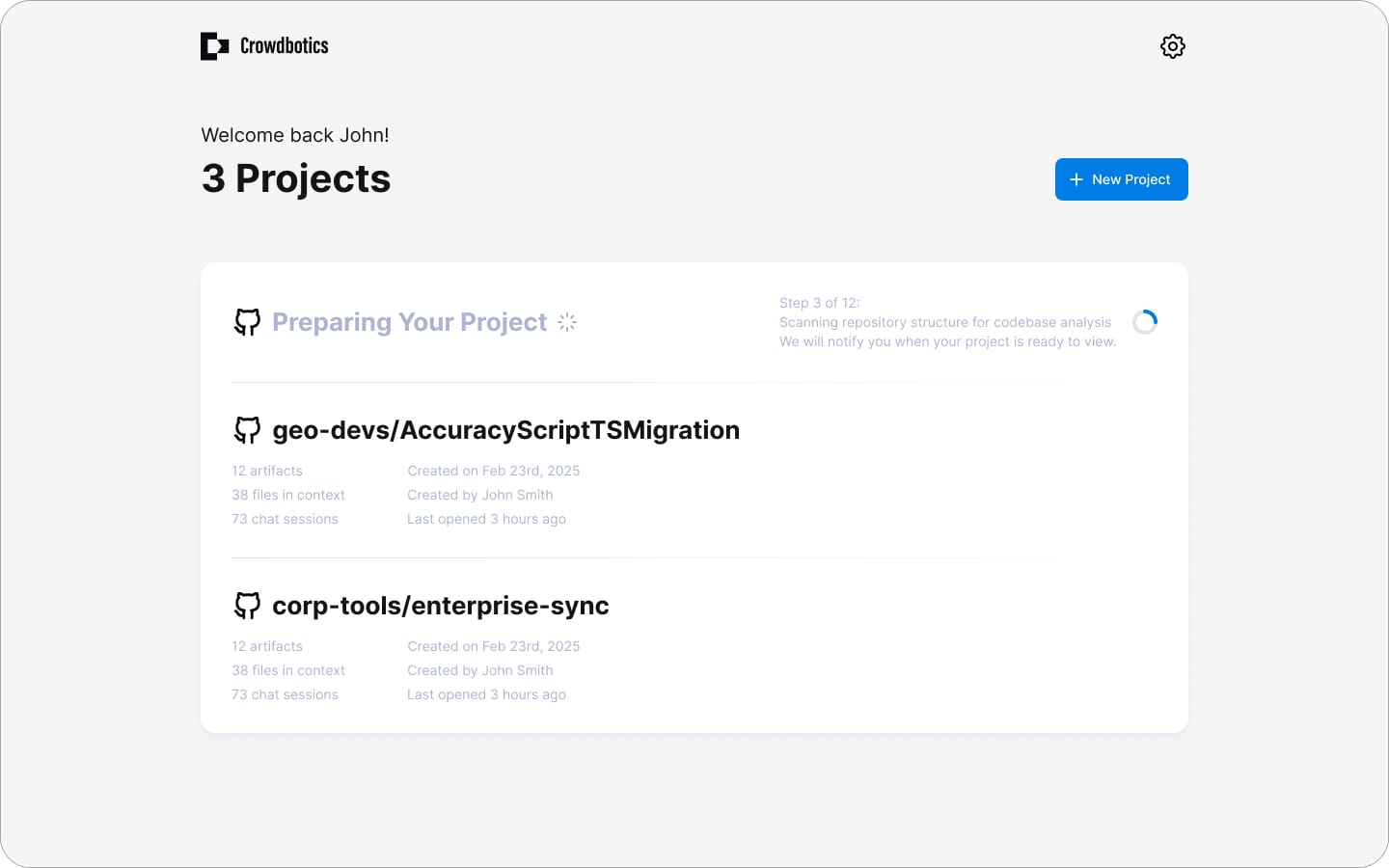Open the geo-devs/AccuracyScriptTSMigration project
Viewport: 1389px width, 868px height.
point(506,430)
